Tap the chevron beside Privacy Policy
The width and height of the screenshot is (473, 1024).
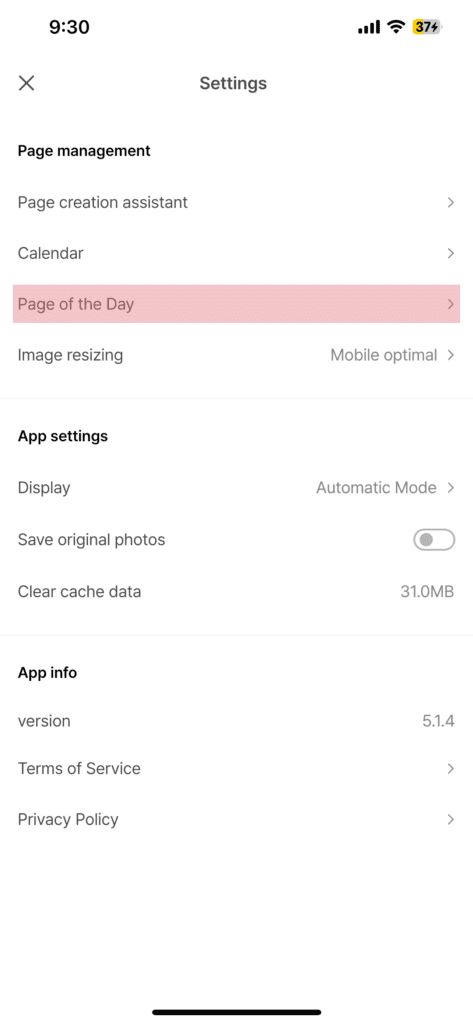[450, 819]
